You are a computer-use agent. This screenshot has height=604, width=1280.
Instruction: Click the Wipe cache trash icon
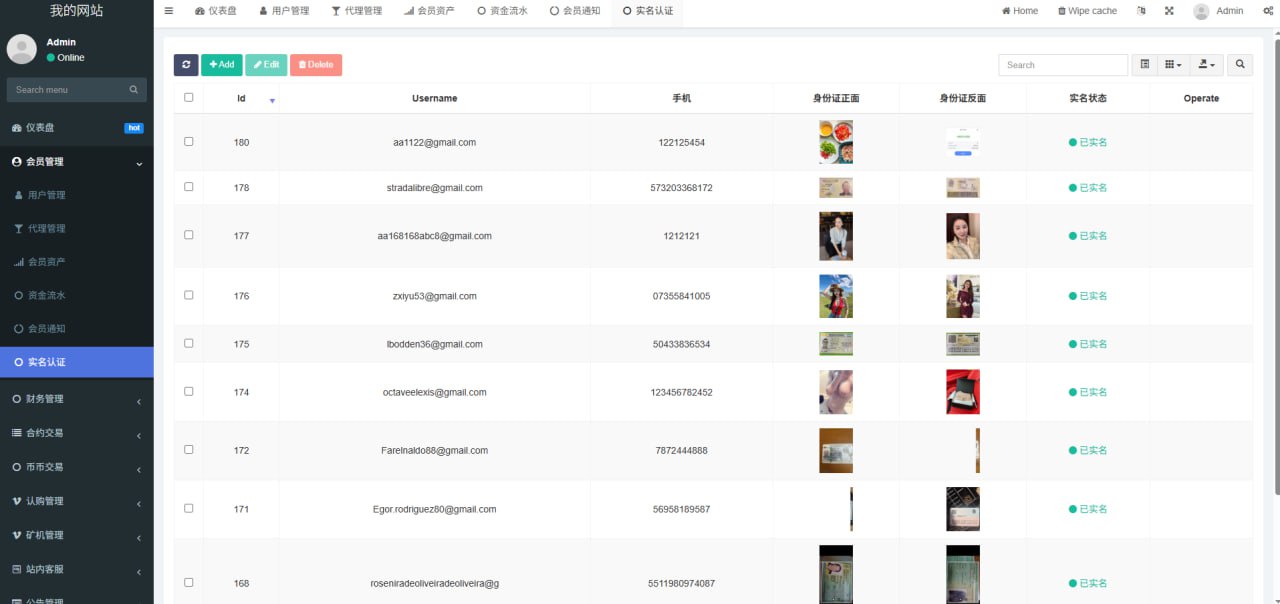tap(1062, 11)
